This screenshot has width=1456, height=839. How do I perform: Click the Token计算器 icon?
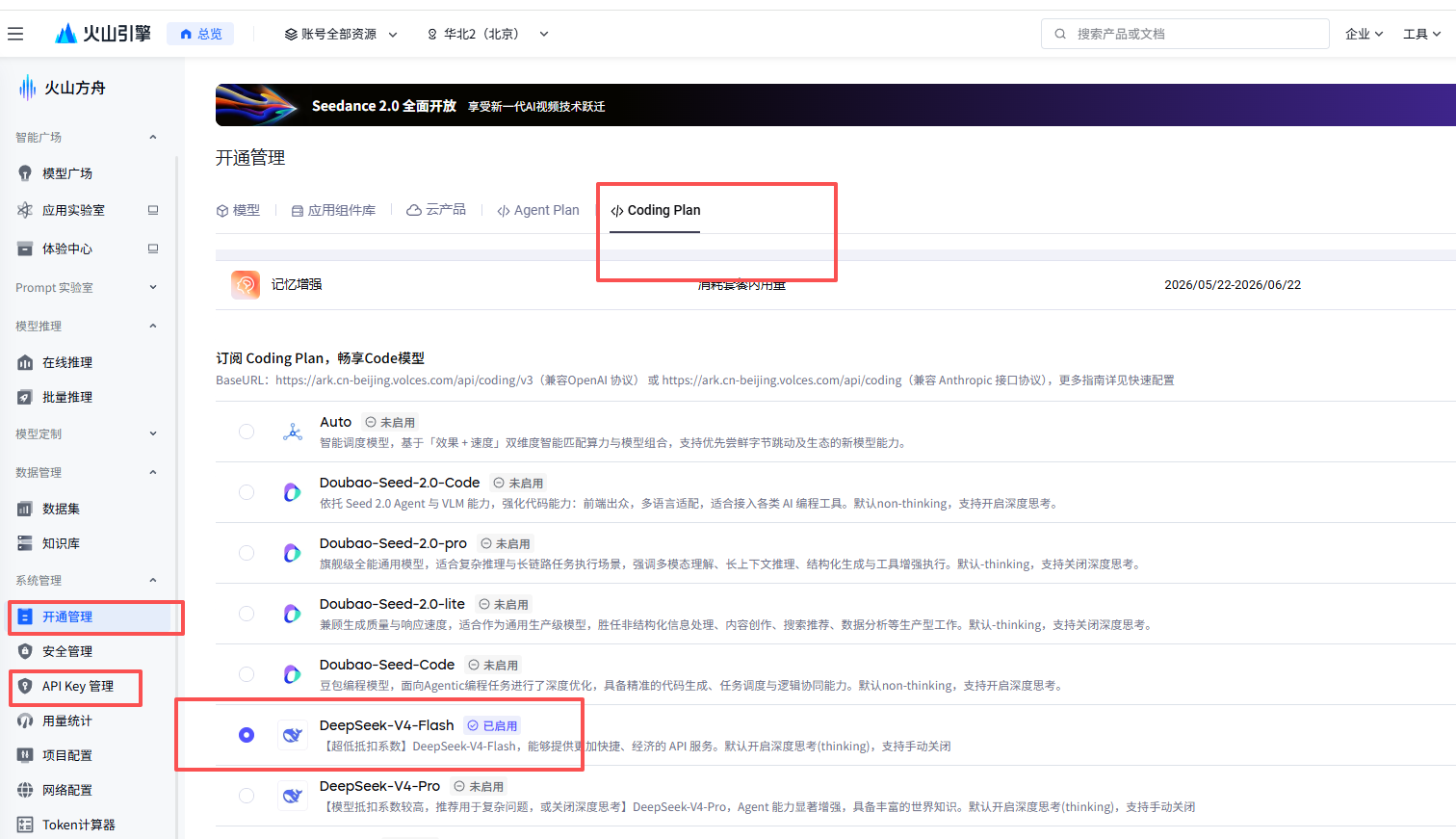pyautogui.click(x=25, y=825)
